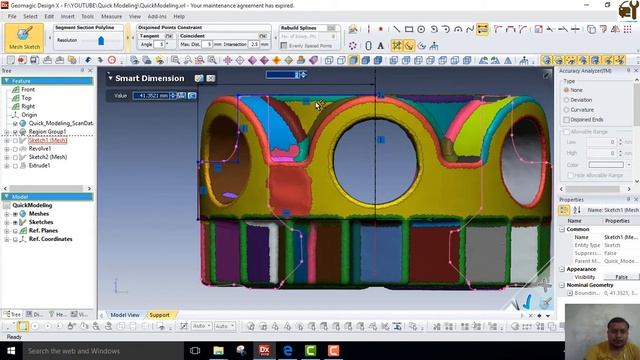This screenshot has width=640, height=360.
Task: Click the green Camtasia taskbar icon
Action: (x=311, y=350)
